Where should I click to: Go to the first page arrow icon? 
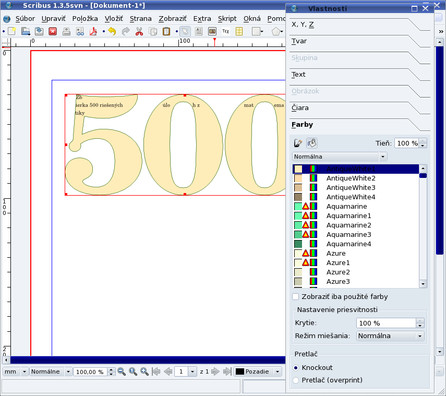pyautogui.click(x=156, y=371)
